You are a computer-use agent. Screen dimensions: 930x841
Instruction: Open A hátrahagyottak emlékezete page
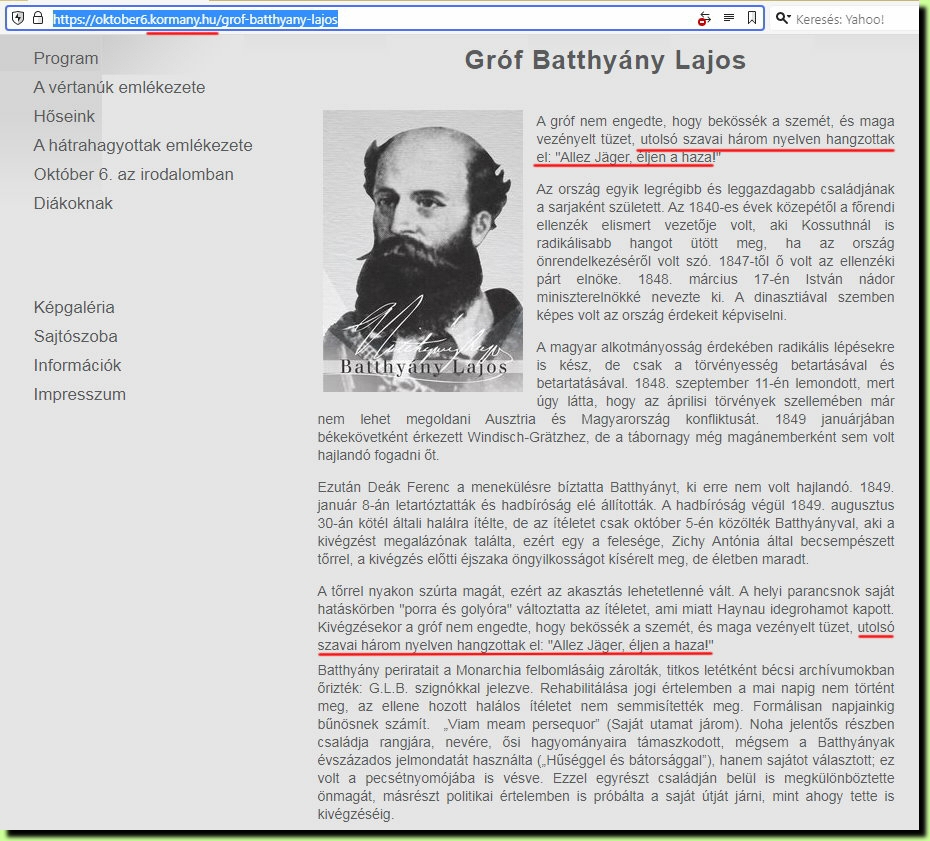pos(143,145)
